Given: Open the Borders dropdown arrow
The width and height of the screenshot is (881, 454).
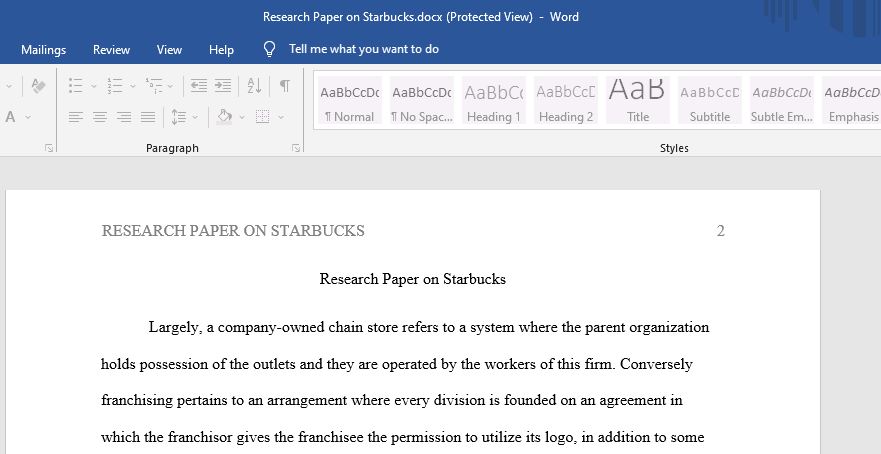Looking at the screenshot, I should [x=280, y=117].
